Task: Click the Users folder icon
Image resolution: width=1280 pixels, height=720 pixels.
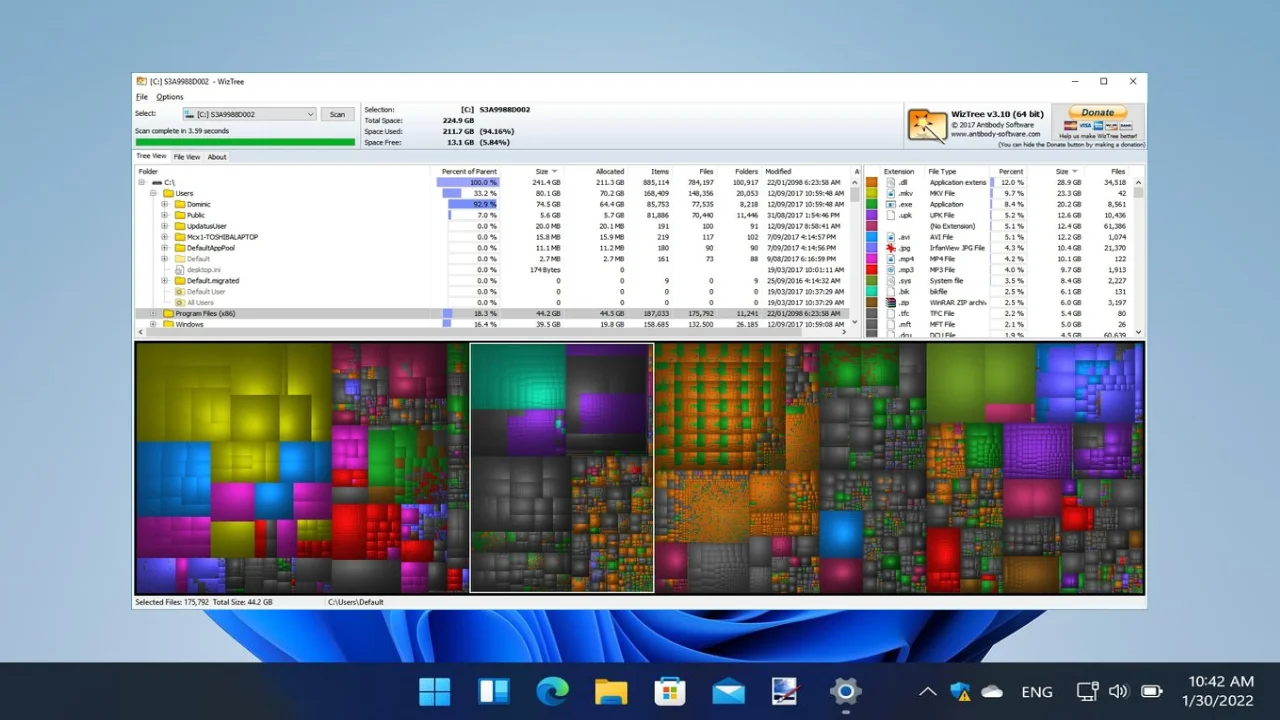Action: point(169,194)
